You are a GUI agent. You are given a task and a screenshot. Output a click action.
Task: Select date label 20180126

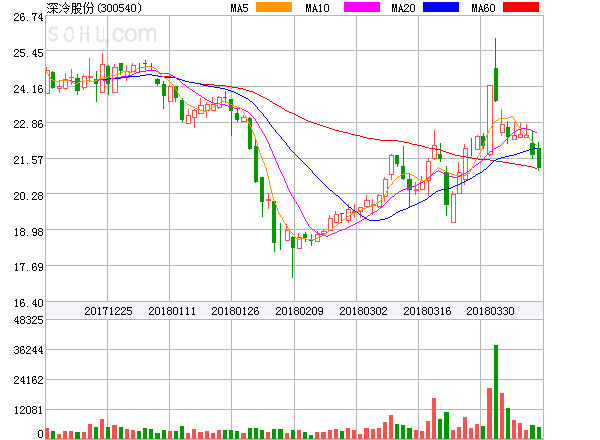235,311
